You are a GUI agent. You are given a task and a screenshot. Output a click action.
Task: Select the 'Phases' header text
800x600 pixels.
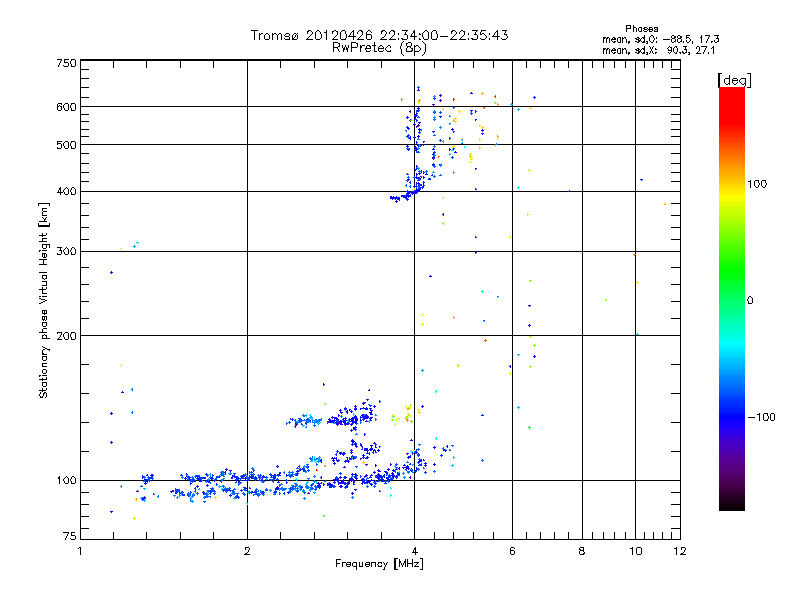tap(642, 29)
